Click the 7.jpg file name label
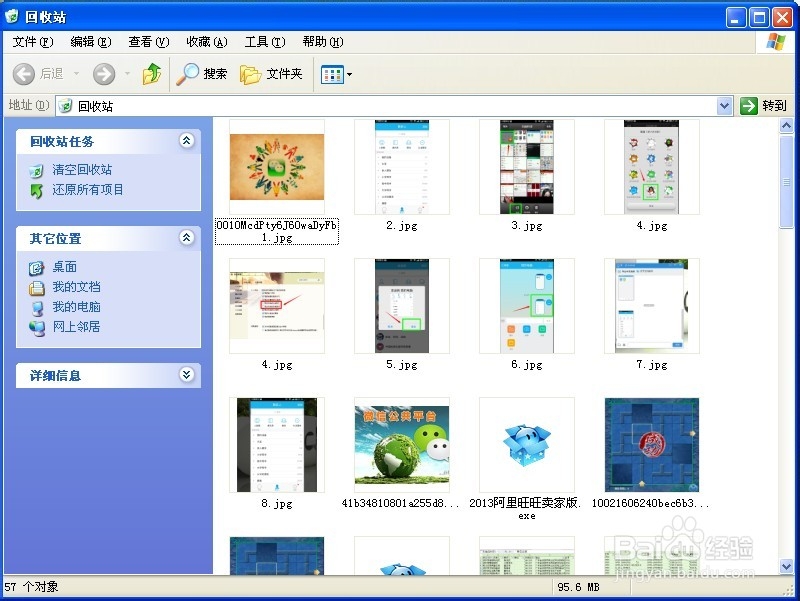Image resolution: width=800 pixels, height=601 pixels. [652, 364]
